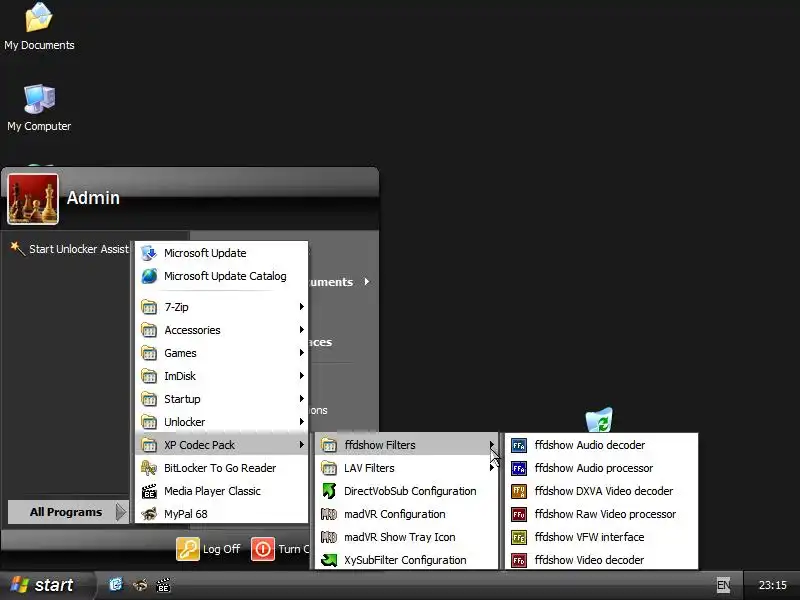Click the BitLocker To Go Reader keys icon
The height and width of the screenshot is (600, 800).
[149, 468]
